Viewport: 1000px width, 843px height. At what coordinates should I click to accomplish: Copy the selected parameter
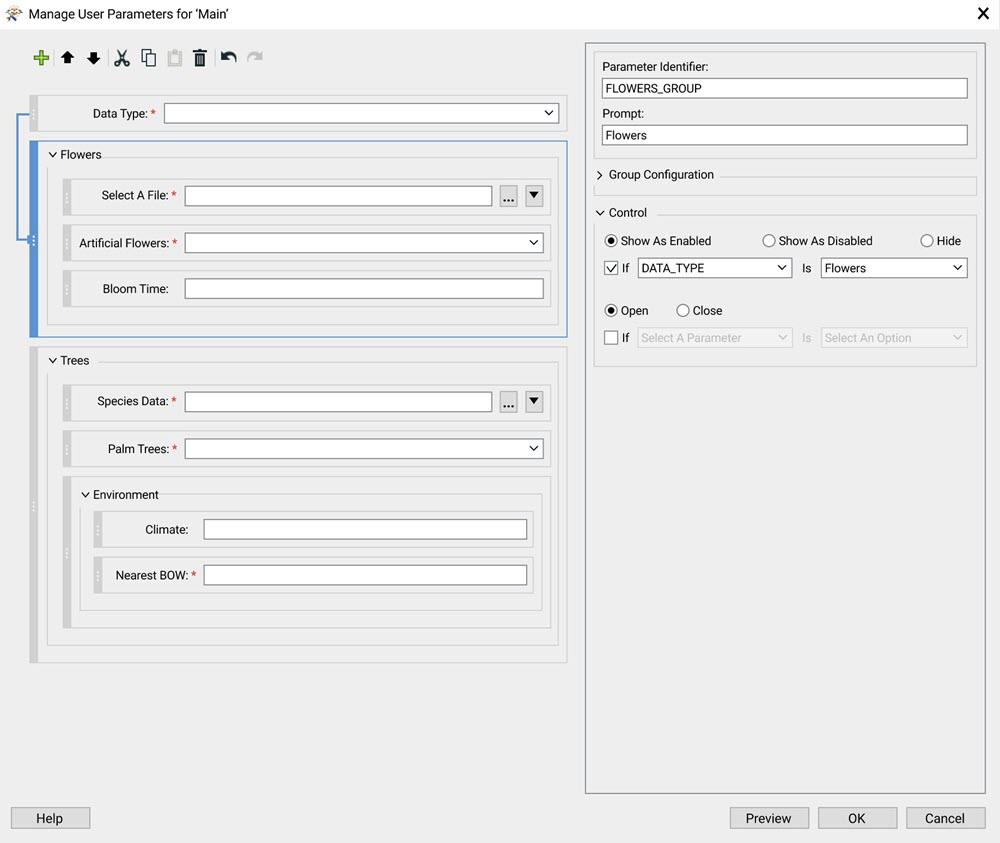pos(149,58)
